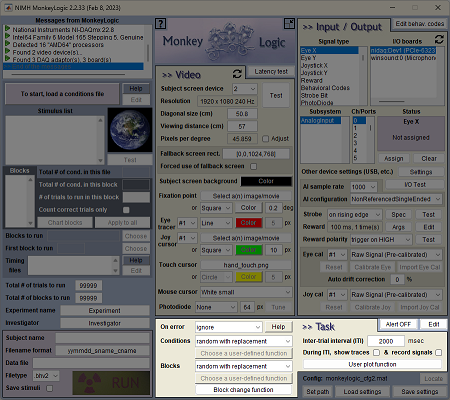This screenshot has height=400, width=450.
Task: Enable show traces during ITI
Action: coord(376,353)
